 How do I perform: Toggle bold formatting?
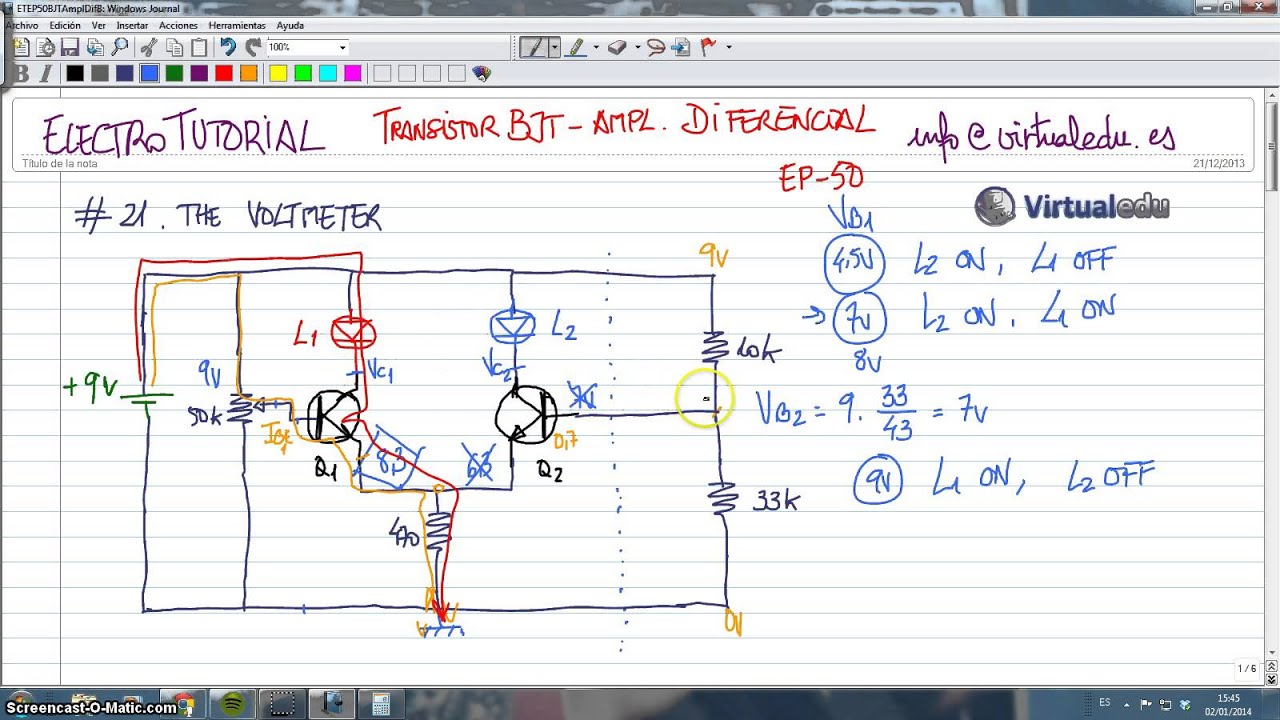click(22, 73)
